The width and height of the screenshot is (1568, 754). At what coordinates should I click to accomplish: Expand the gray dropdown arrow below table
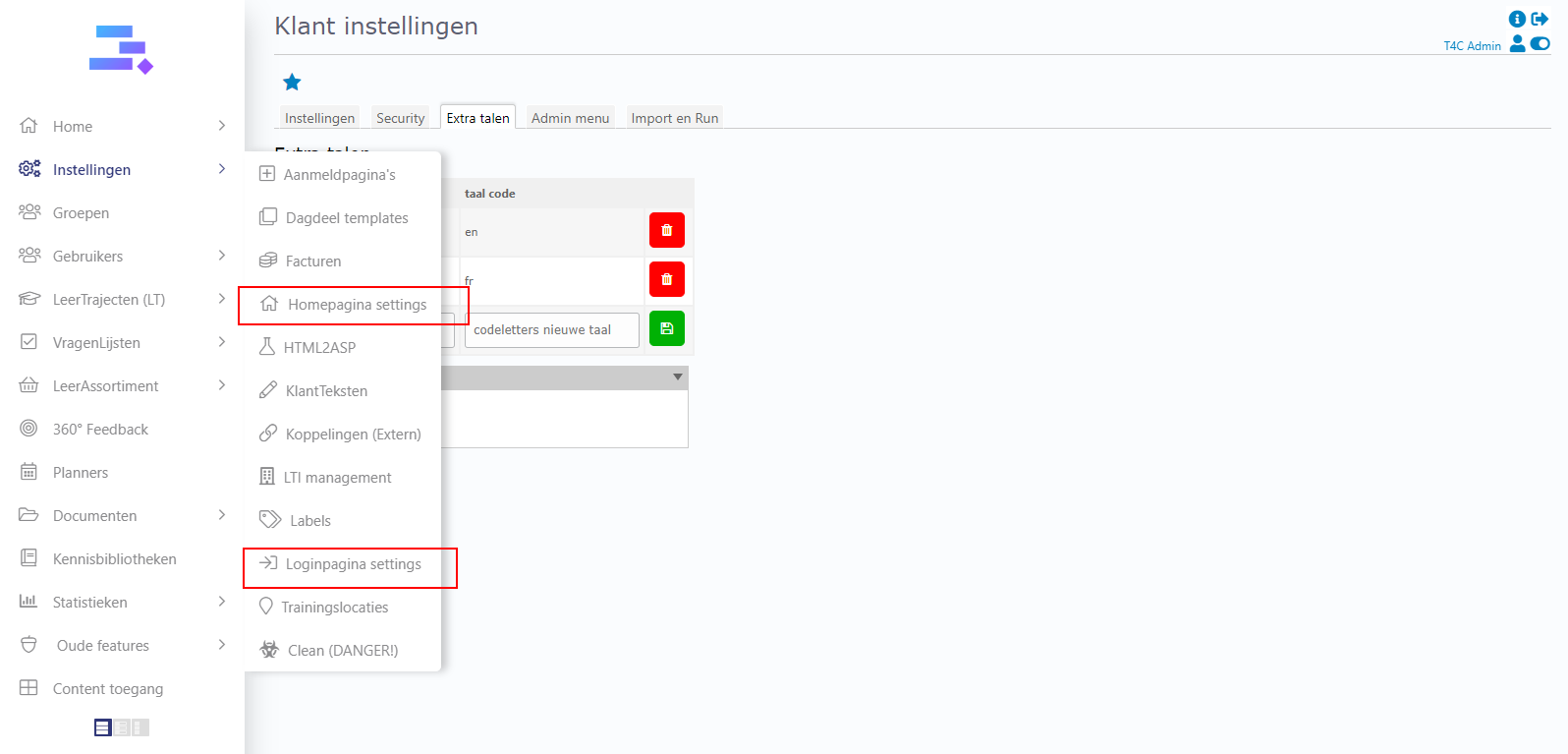pyautogui.click(x=677, y=377)
